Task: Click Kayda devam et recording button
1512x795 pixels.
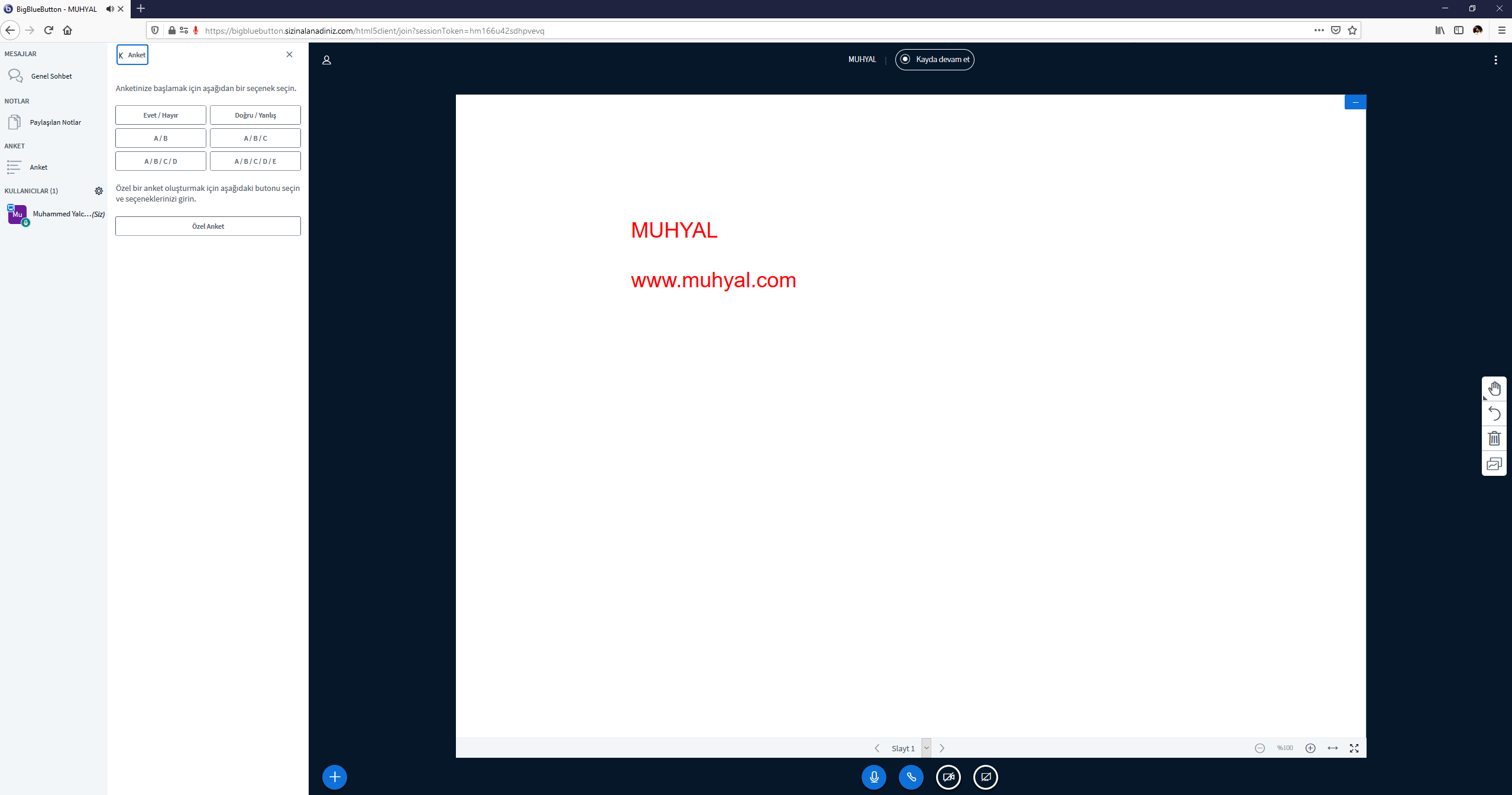Action: tap(935, 60)
